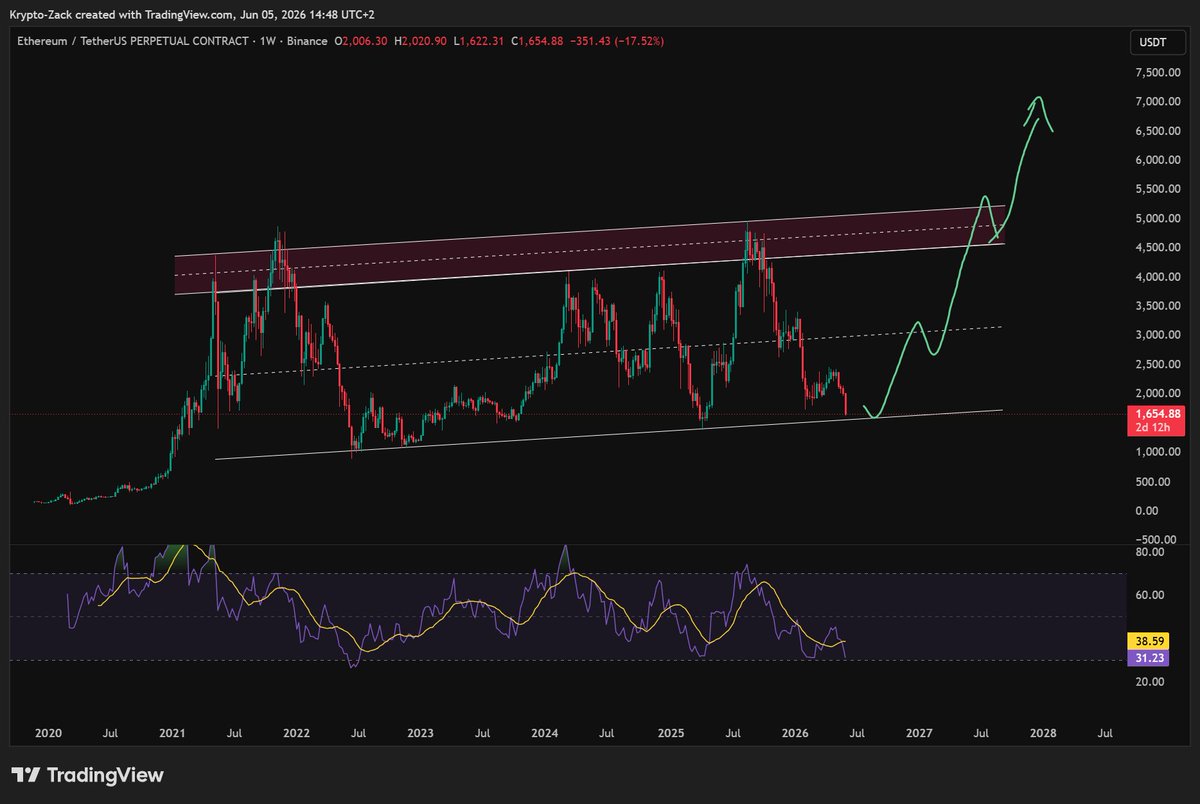The image size is (1200, 804).
Task: Click the 2023 label on time axis
Action: [x=420, y=733]
